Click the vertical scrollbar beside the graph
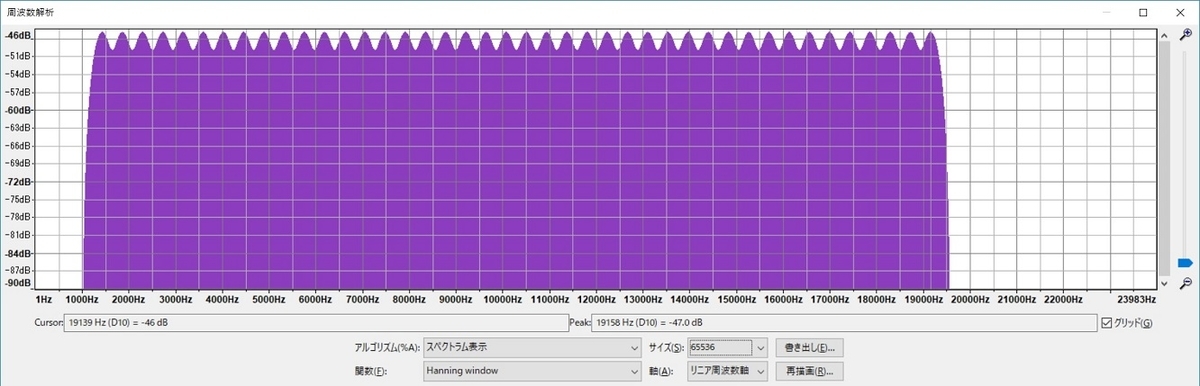The height and width of the screenshot is (386, 1200). pyautogui.click(x=1164, y=158)
